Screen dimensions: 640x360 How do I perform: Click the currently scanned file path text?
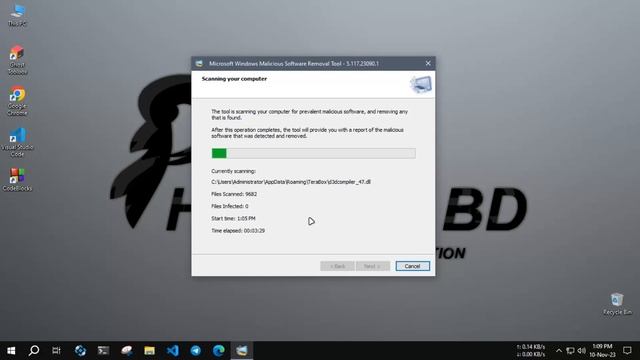[291, 182]
